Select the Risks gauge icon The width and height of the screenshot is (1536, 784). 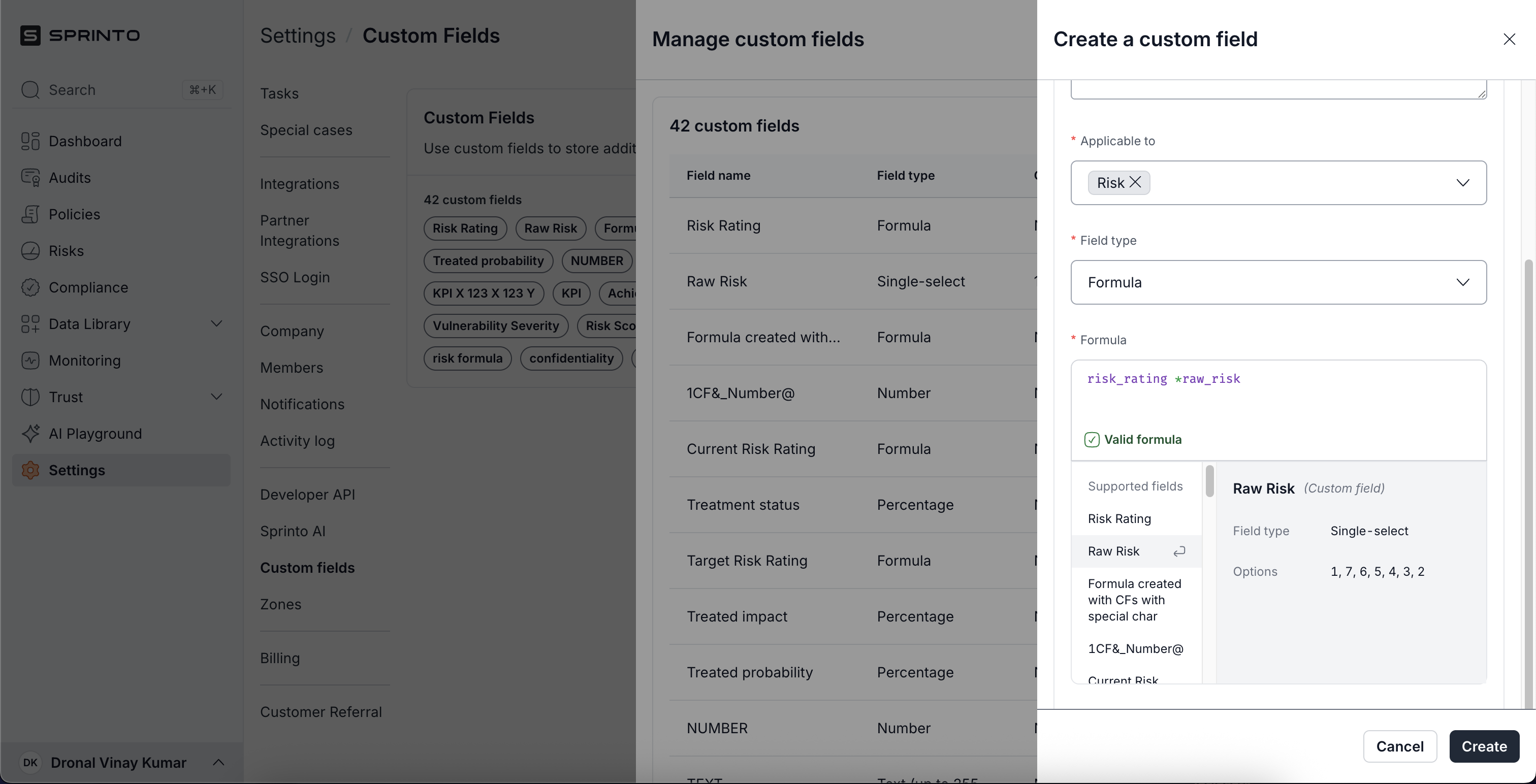pos(30,251)
